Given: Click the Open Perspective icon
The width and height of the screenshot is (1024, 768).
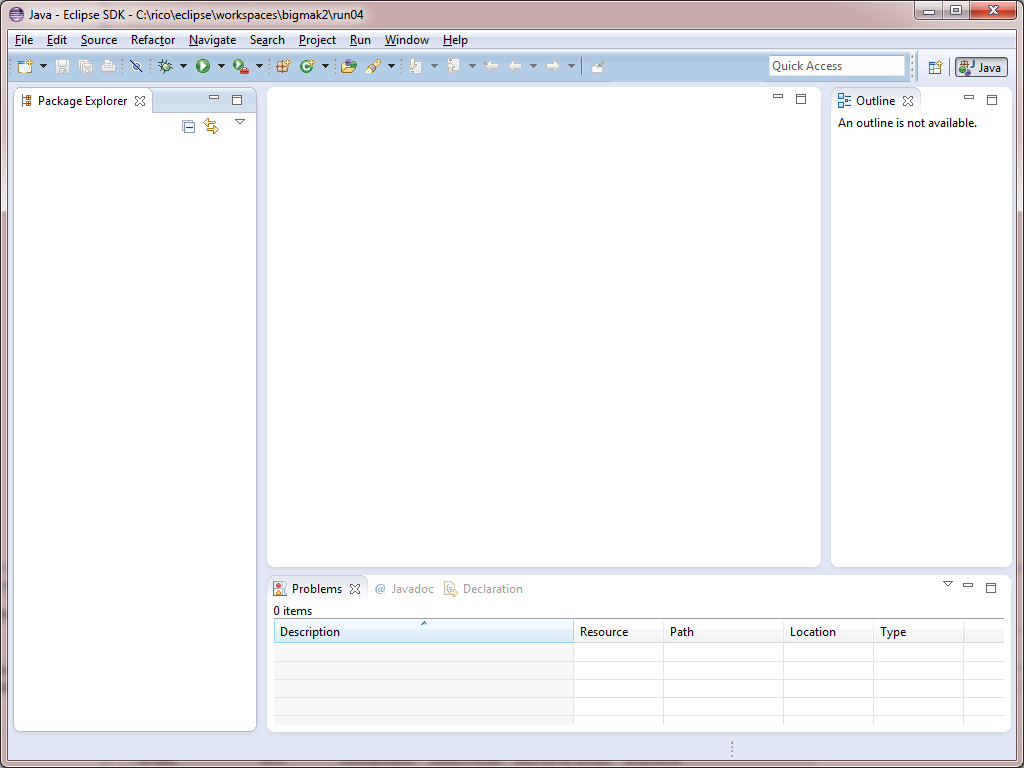Looking at the screenshot, I should point(935,67).
